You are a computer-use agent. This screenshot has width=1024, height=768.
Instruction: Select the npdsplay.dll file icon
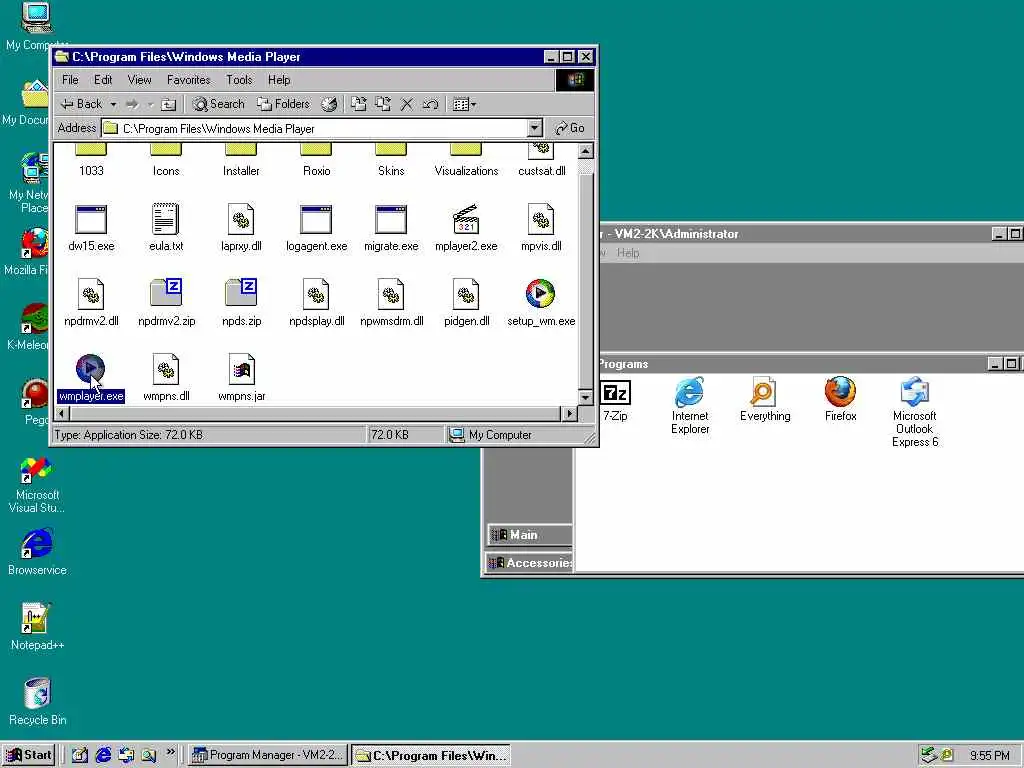tap(316, 294)
